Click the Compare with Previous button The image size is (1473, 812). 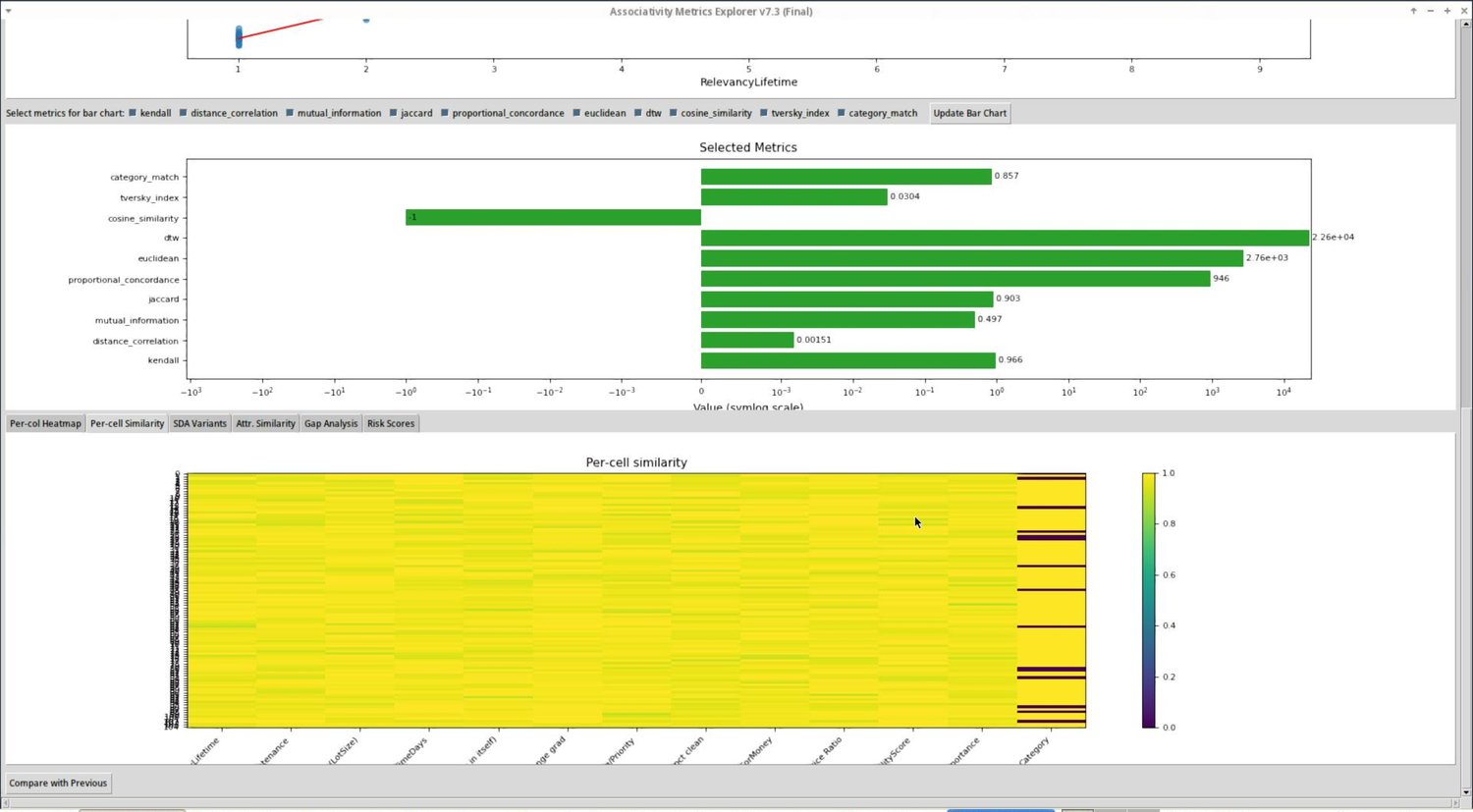(x=58, y=783)
